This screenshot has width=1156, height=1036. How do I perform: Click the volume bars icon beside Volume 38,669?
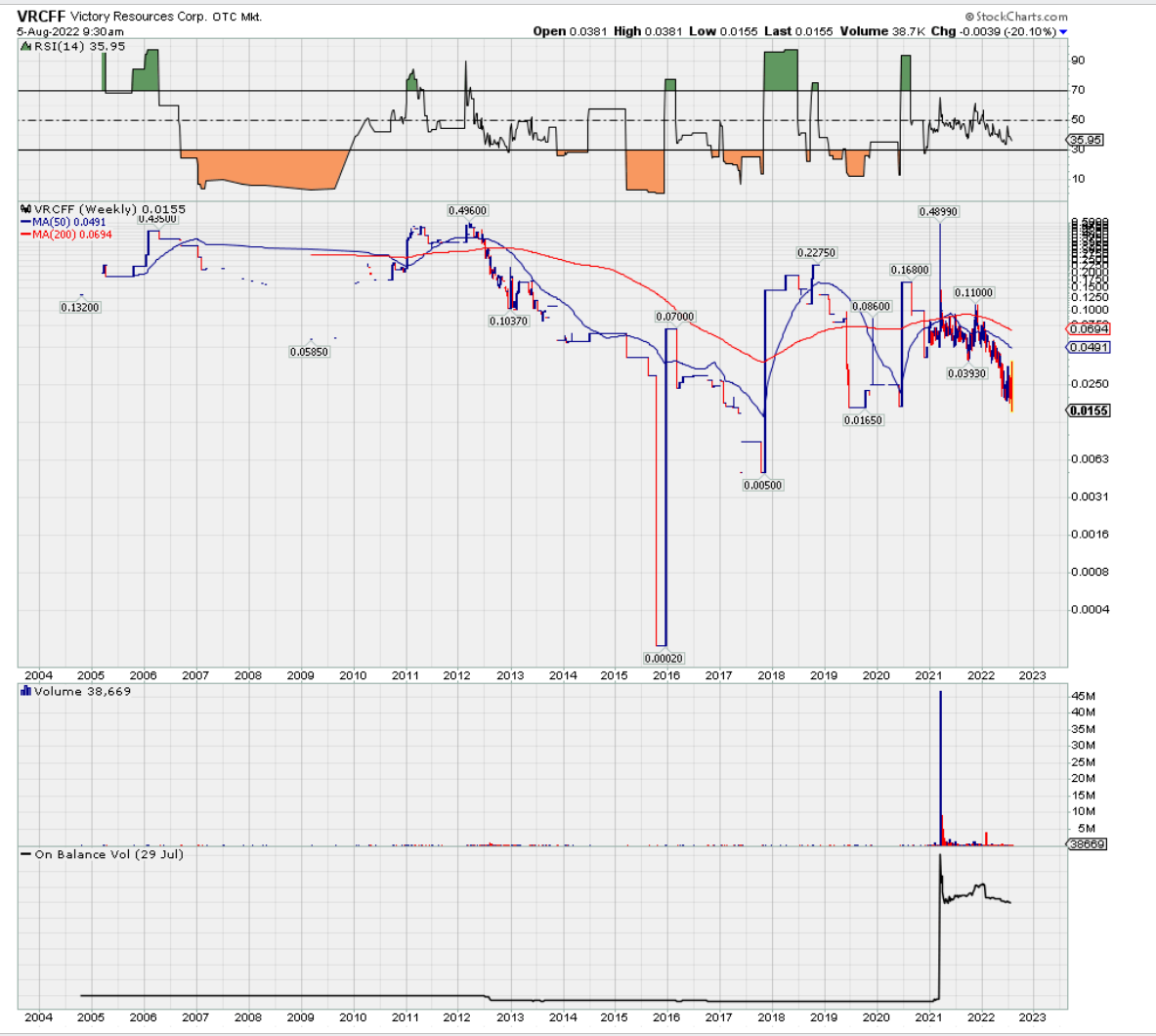coord(25,691)
